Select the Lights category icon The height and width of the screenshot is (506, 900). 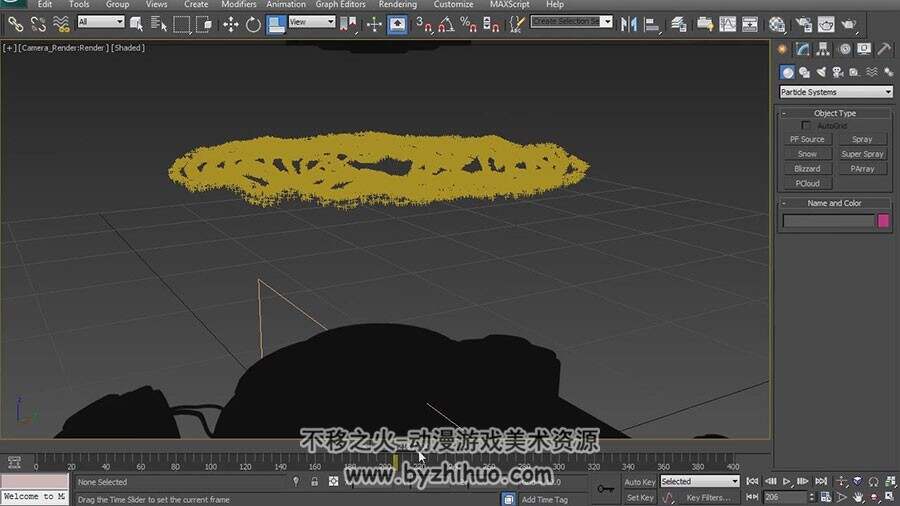[x=821, y=72]
